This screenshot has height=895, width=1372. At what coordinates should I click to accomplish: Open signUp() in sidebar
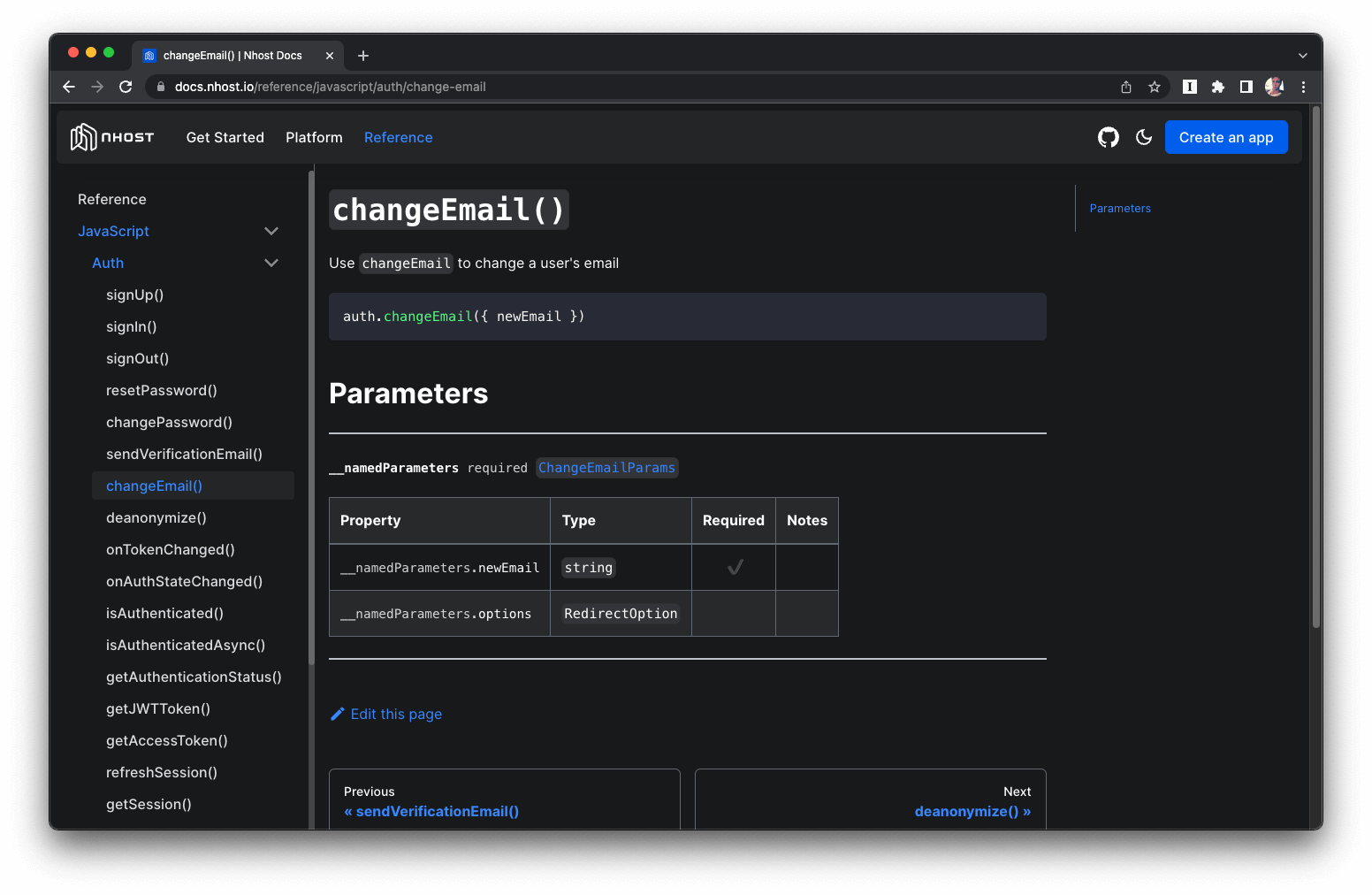pyautogui.click(x=134, y=295)
